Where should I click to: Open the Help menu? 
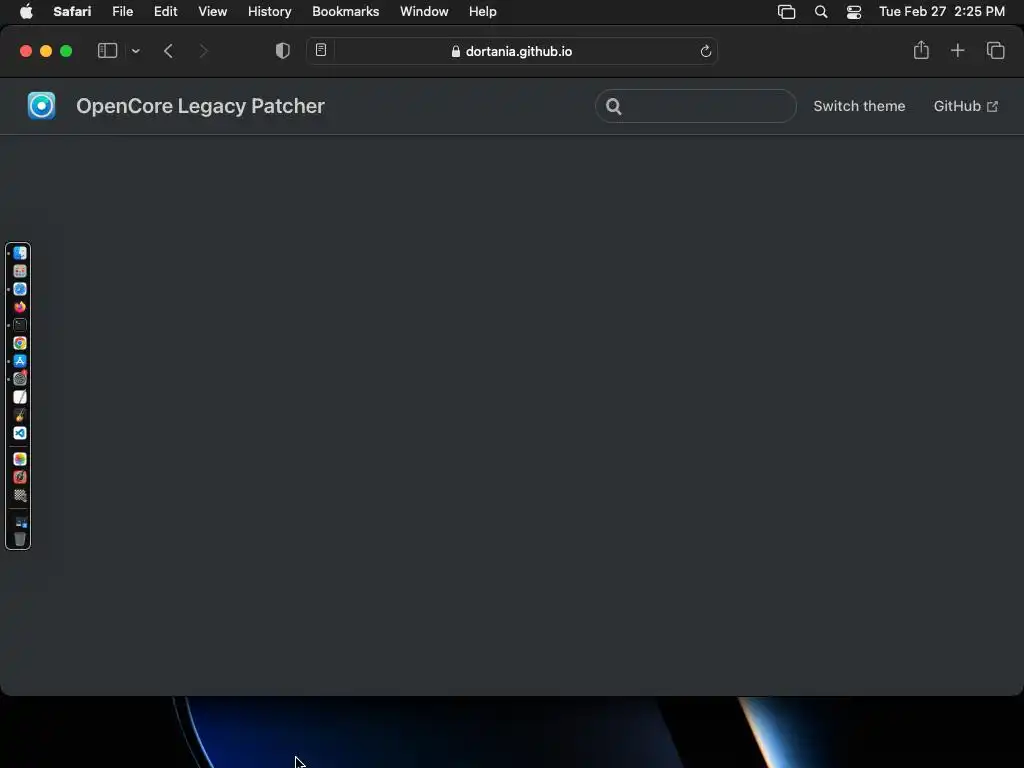click(483, 12)
